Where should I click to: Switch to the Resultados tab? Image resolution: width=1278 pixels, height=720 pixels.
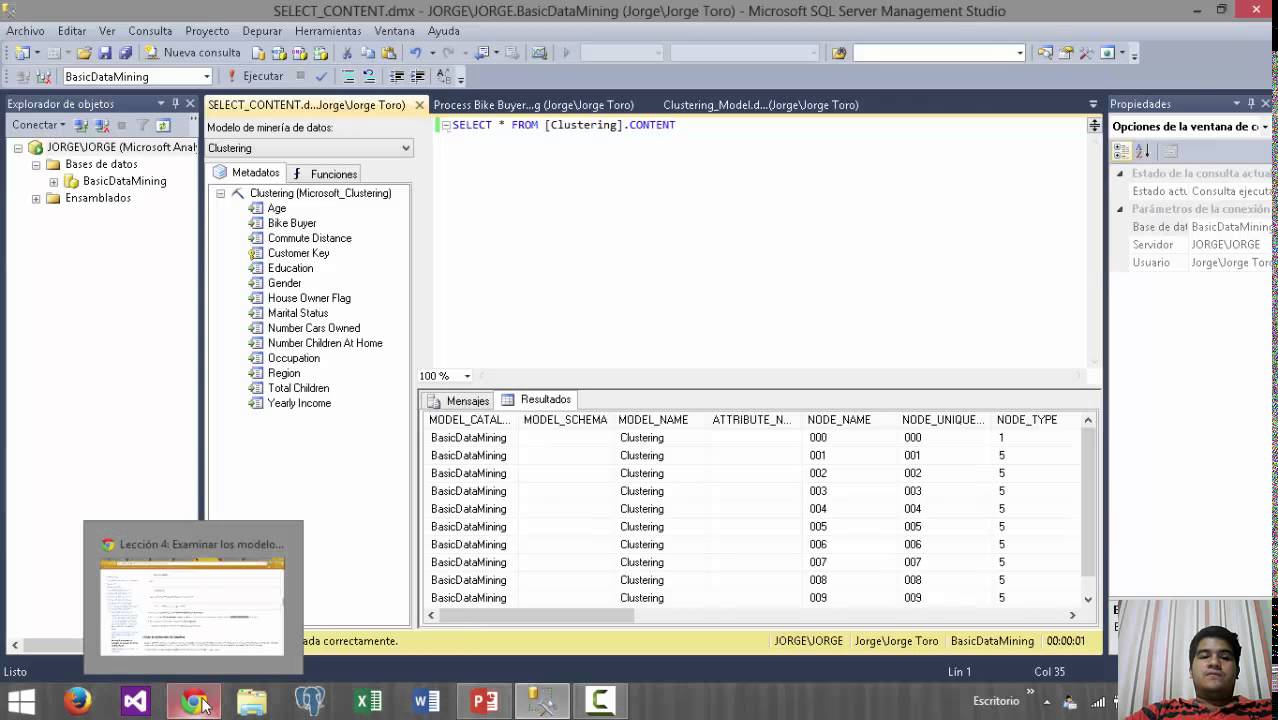(x=536, y=399)
